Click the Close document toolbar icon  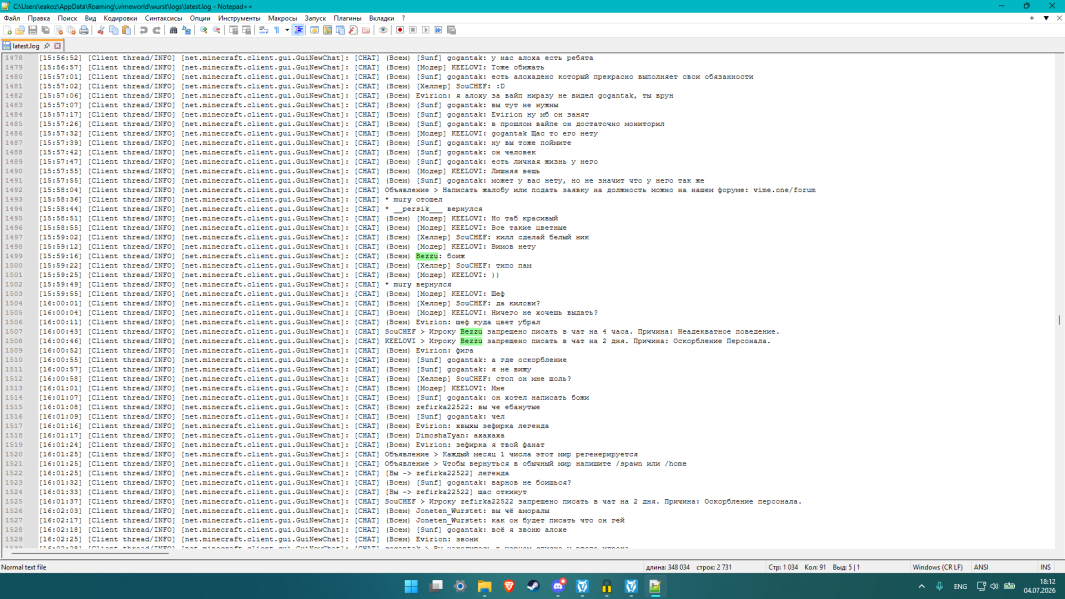point(58,30)
